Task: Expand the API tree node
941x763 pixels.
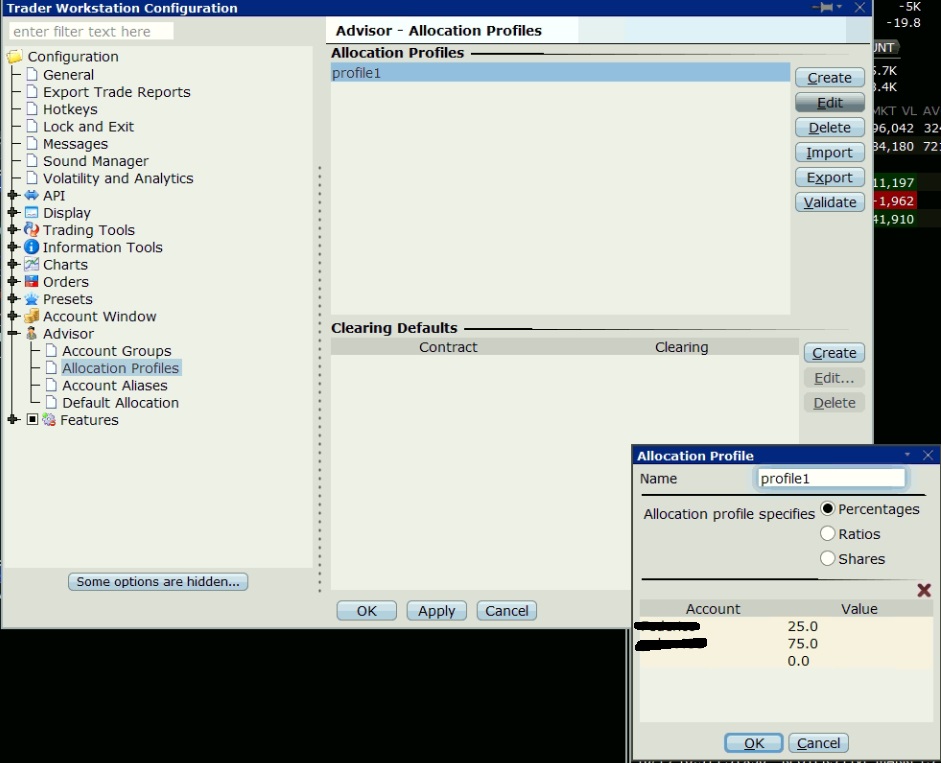Action: [13, 195]
